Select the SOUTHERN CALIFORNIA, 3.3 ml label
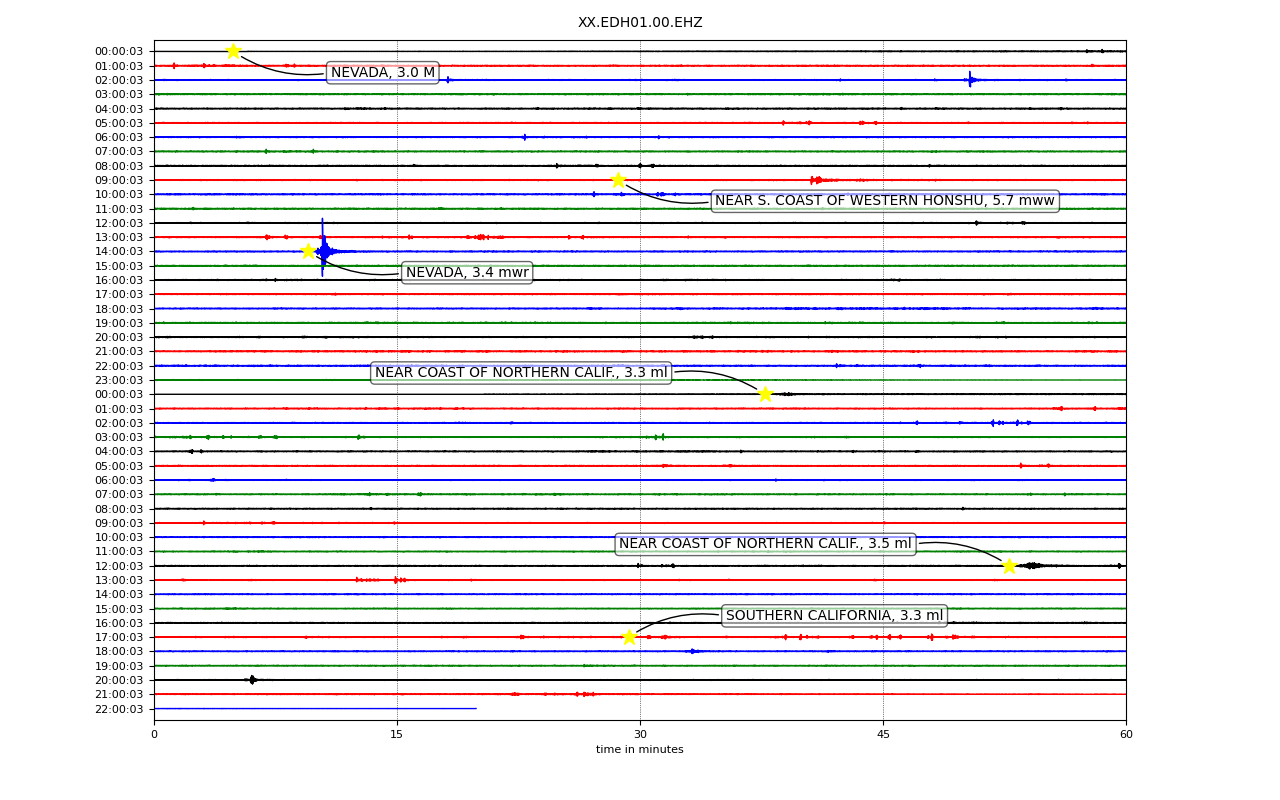The width and height of the screenshot is (1280, 800). click(x=834, y=616)
